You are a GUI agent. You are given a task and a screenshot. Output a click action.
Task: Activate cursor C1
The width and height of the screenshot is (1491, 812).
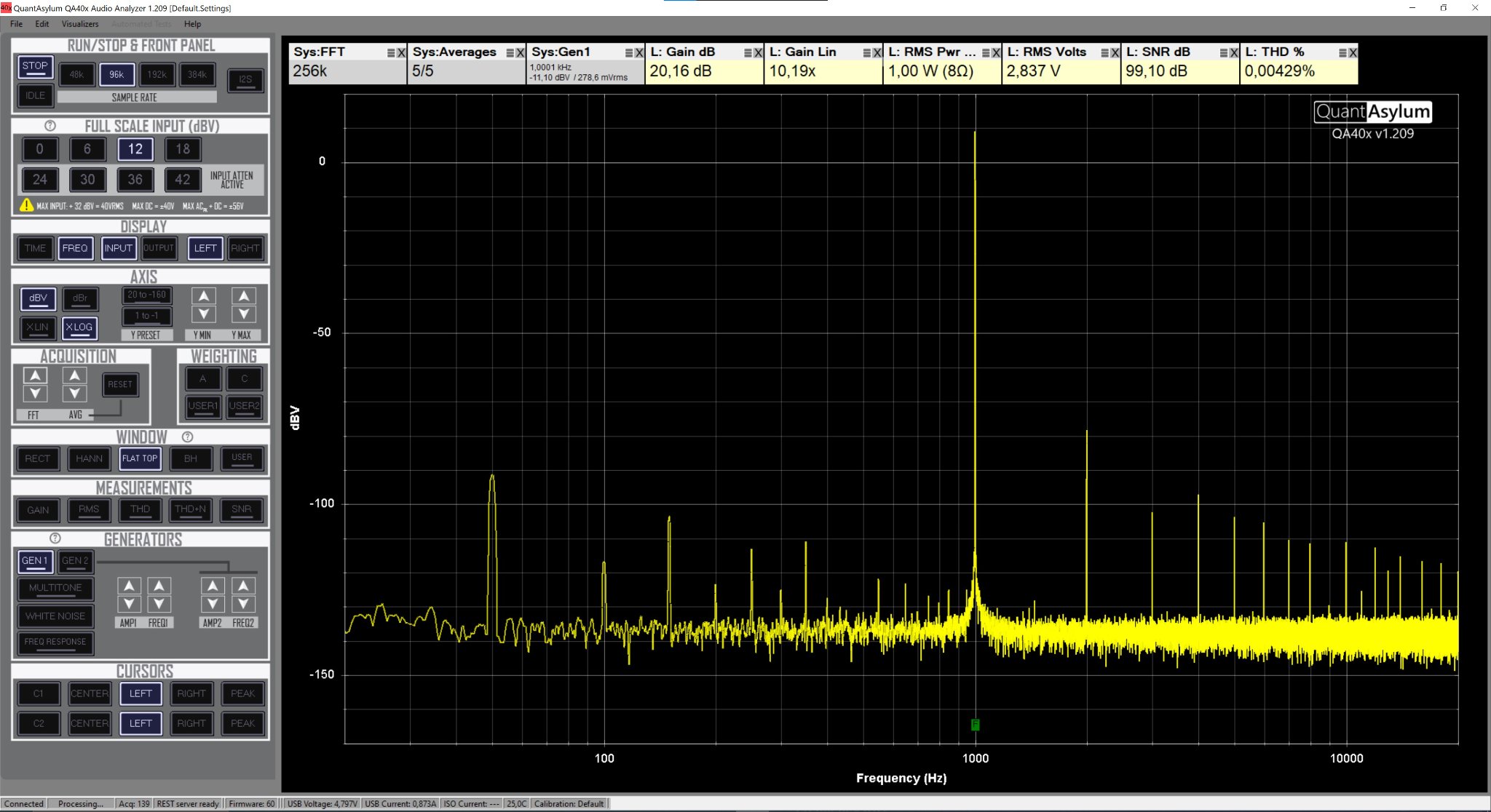(39, 693)
